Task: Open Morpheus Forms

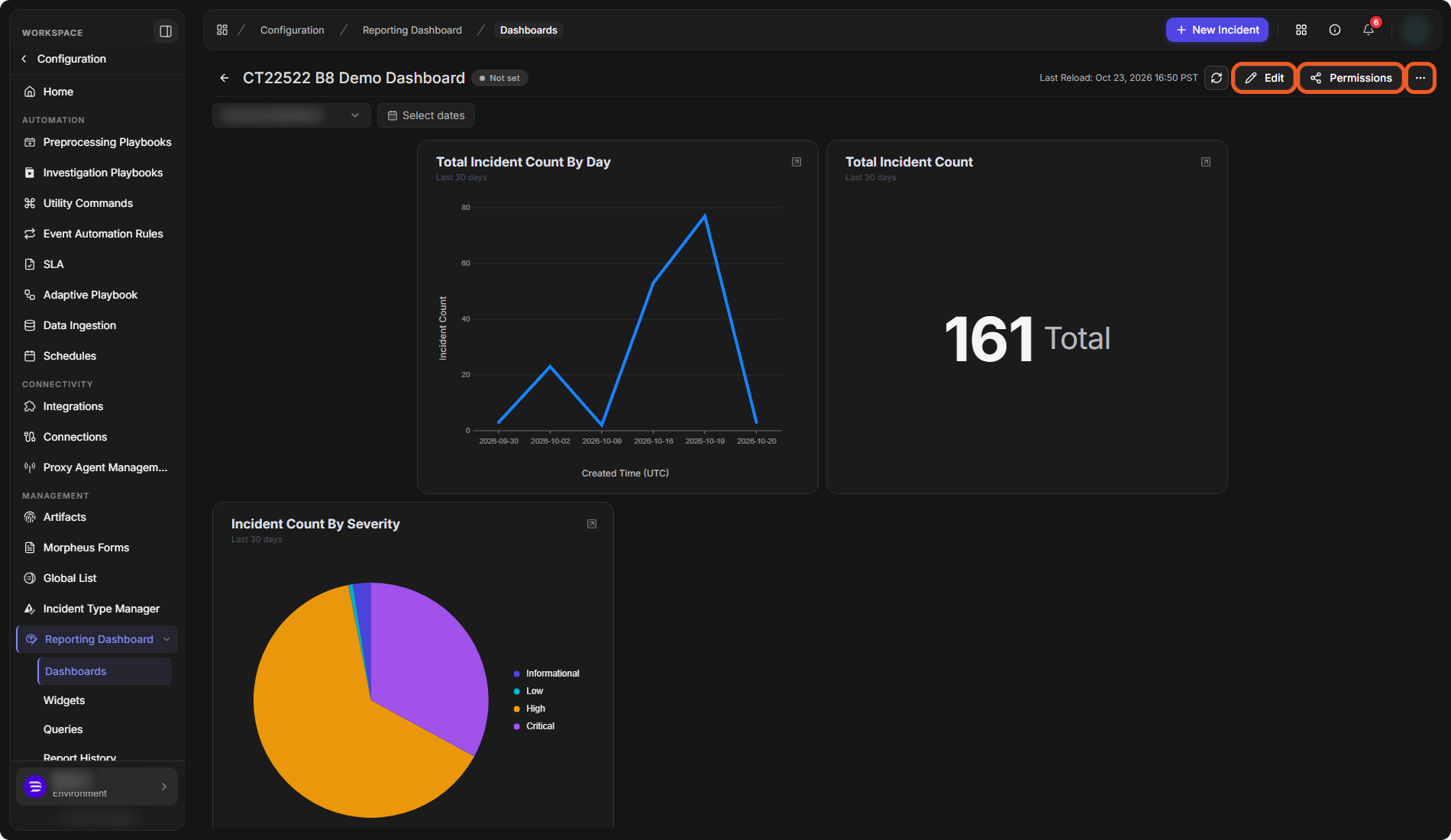Action: [x=96, y=548]
